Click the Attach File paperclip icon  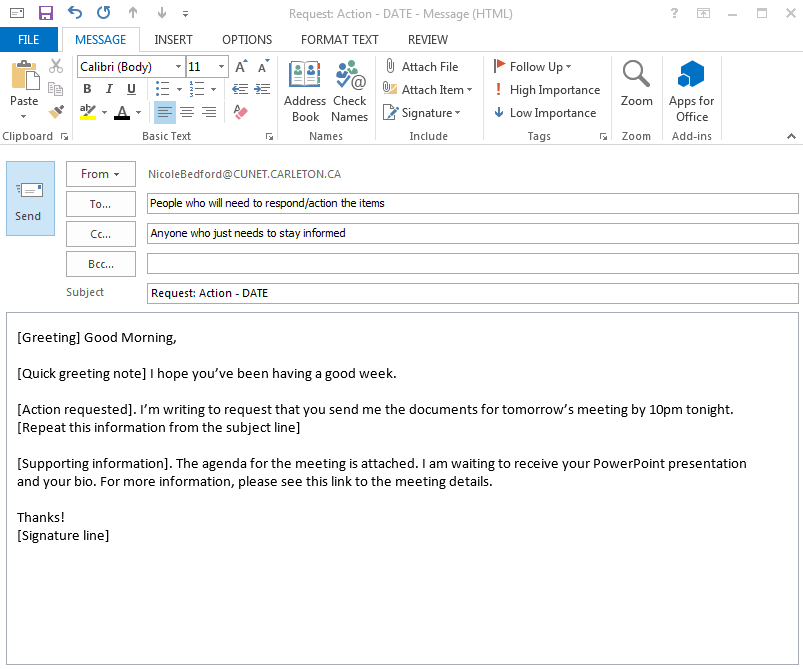coord(391,67)
